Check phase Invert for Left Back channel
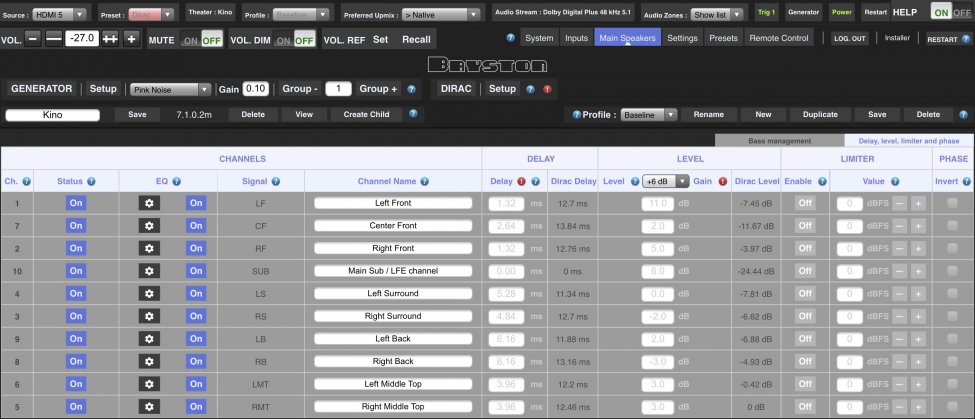This screenshot has height=419, width=975. 951,339
